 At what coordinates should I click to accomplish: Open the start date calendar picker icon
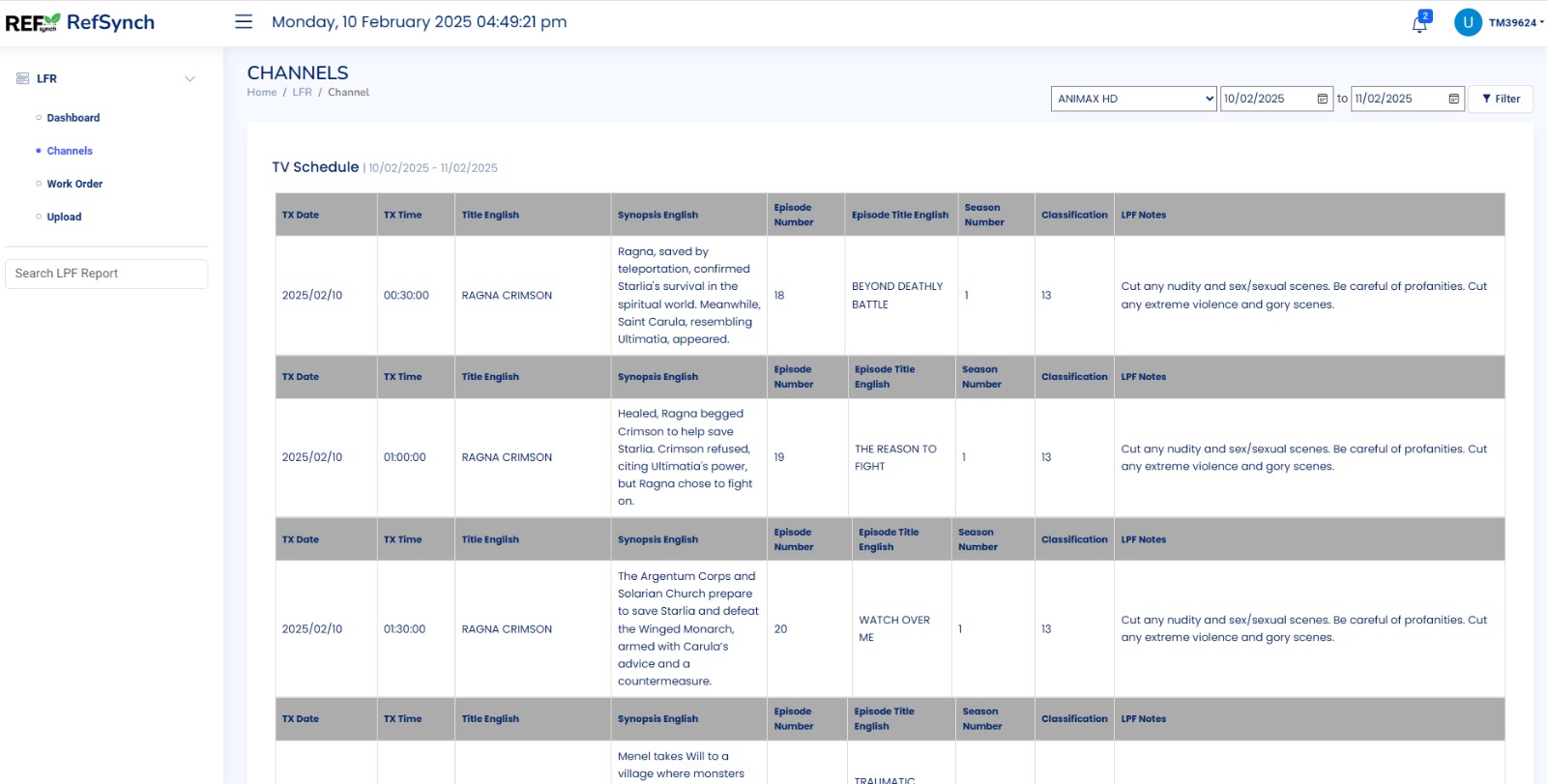pos(1323,99)
